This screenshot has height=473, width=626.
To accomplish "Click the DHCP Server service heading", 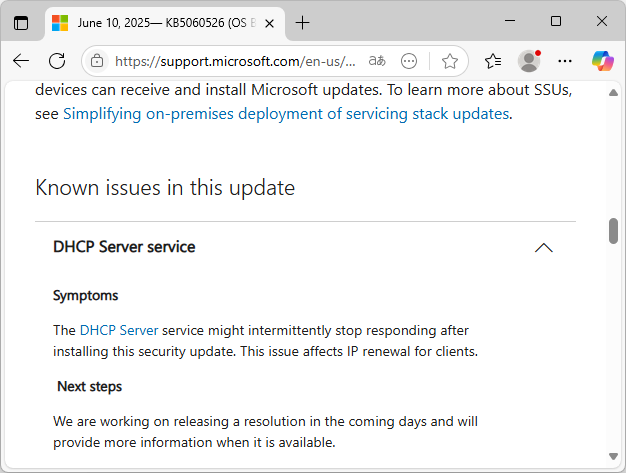I will click(124, 247).
